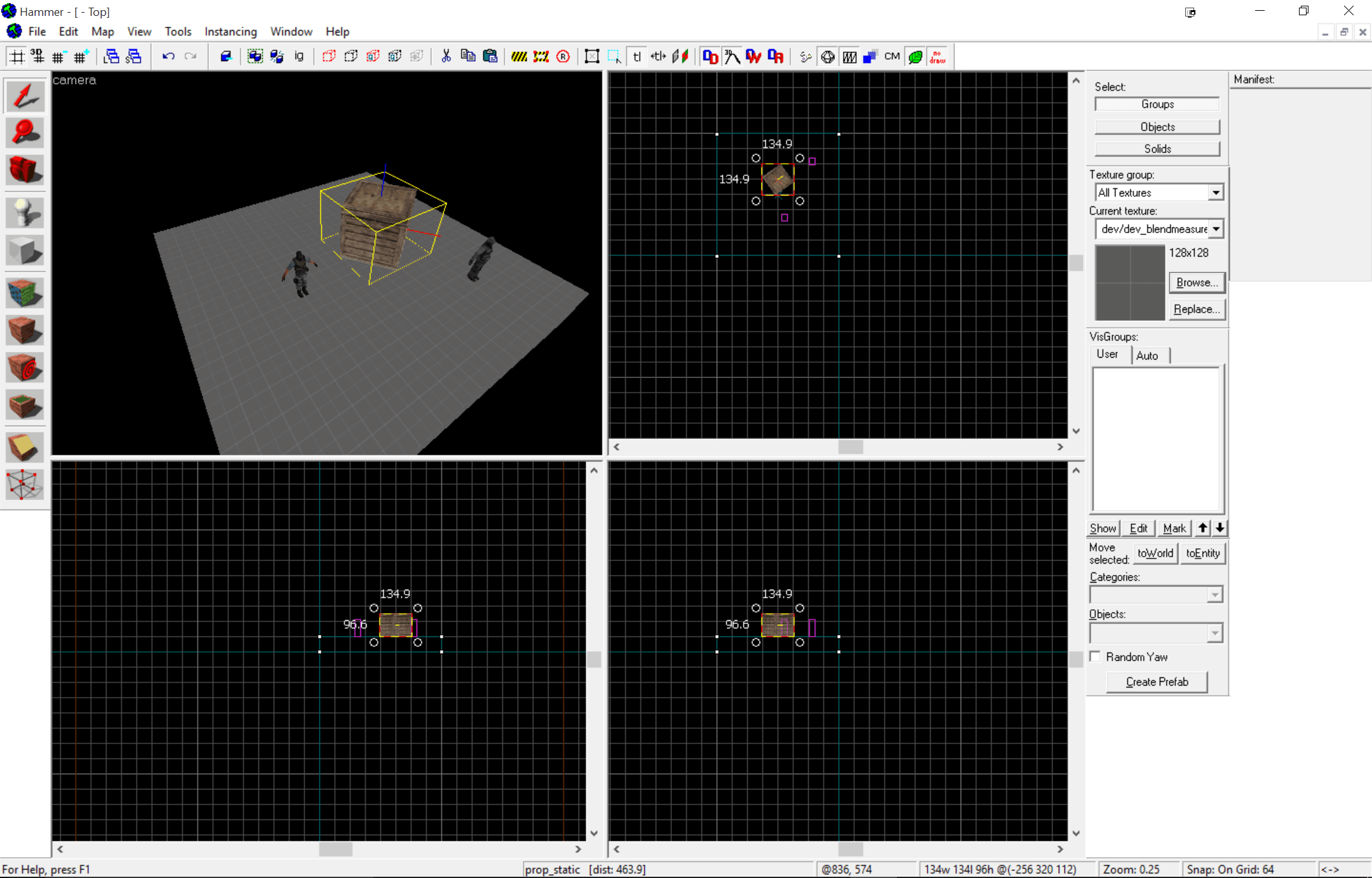1372x878 pixels.
Task: Enable the Random Yaw checkbox
Action: pyautogui.click(x=1096, y=656)
